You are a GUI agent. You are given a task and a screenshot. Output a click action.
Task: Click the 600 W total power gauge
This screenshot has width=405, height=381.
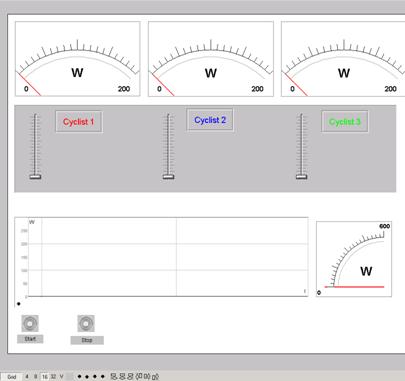pos(354,259)
